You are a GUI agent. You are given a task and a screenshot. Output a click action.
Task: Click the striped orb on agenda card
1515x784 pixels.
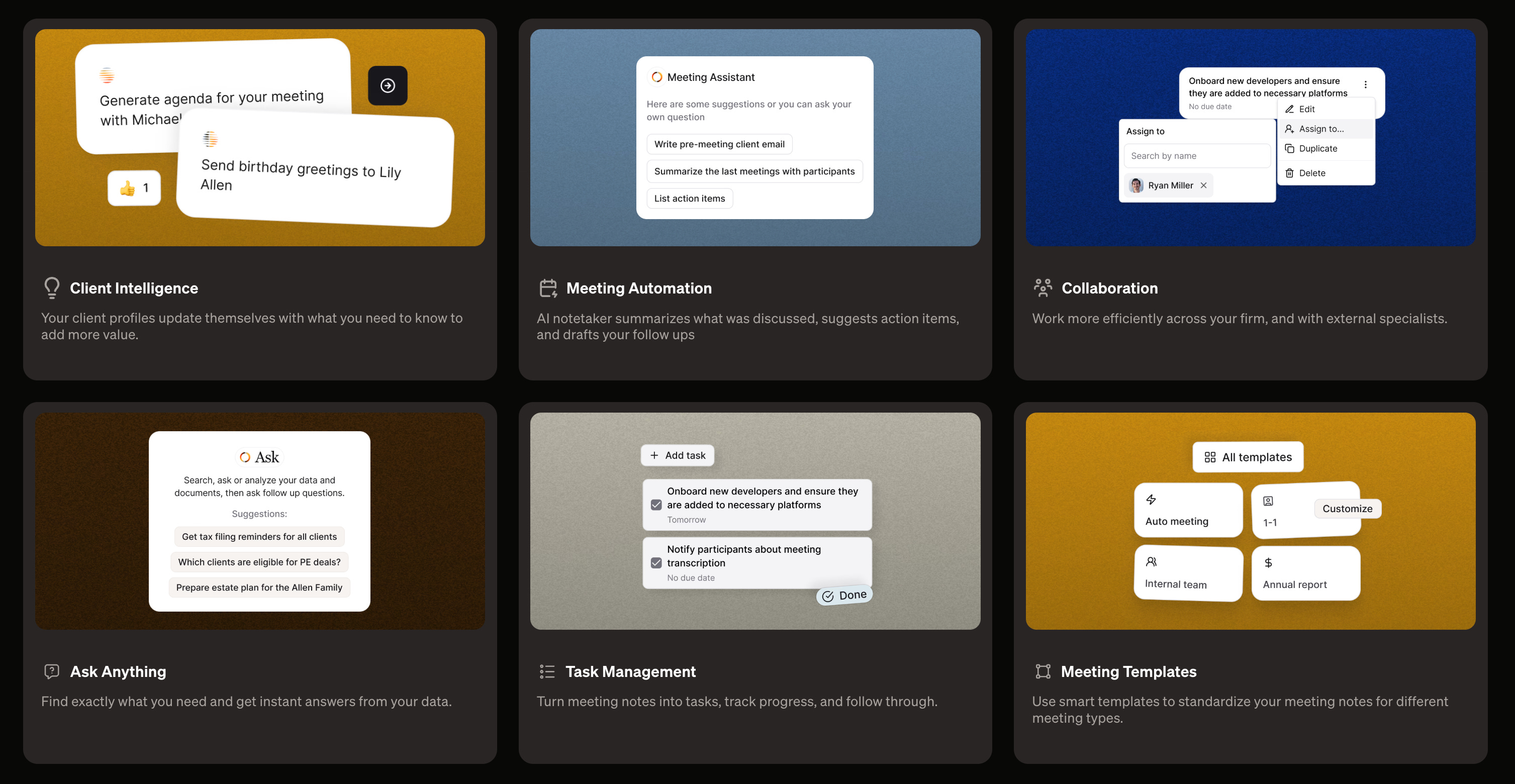pos(107,75)
